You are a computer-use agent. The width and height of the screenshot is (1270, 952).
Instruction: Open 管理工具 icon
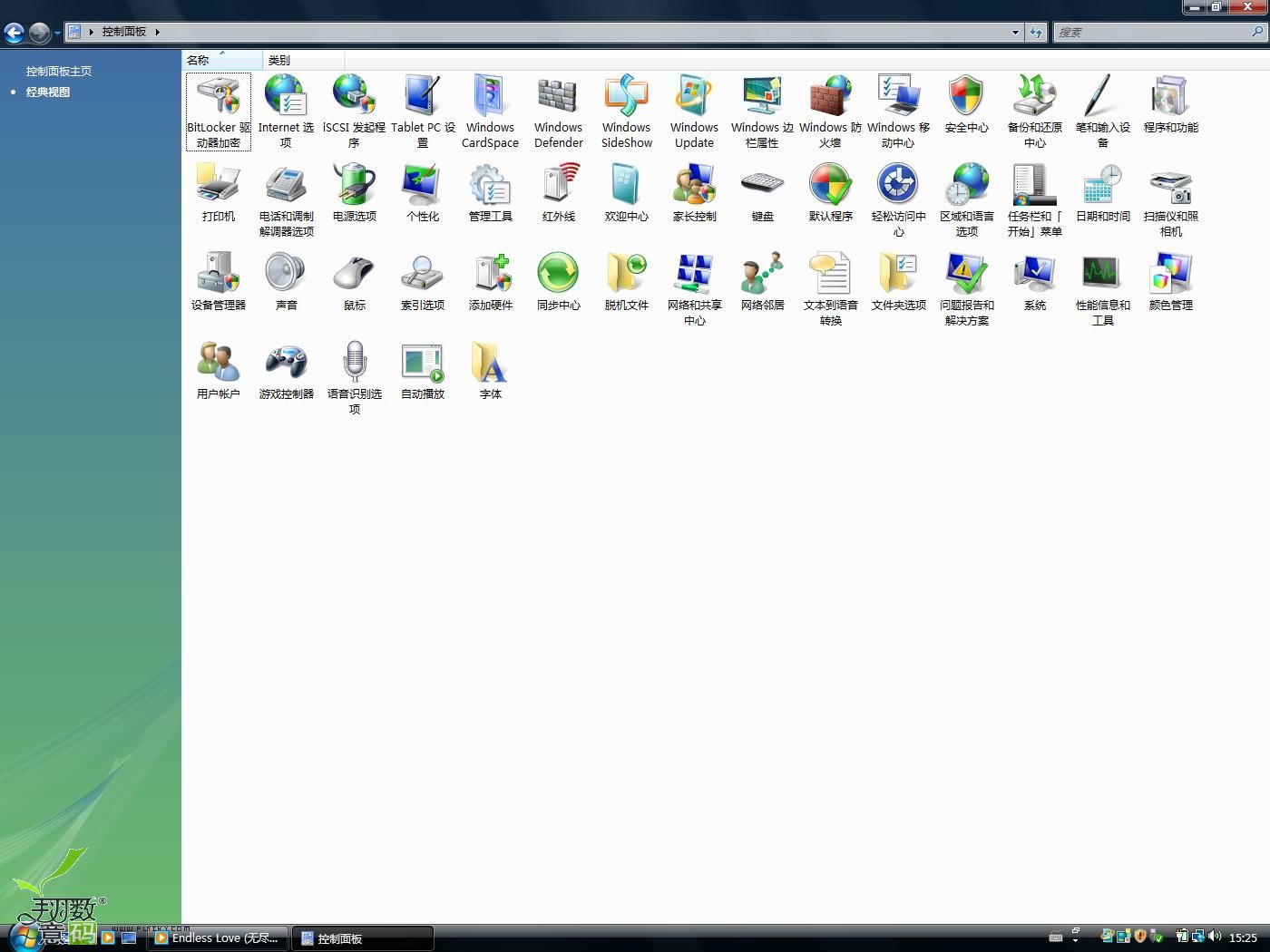tap(491, 185)
